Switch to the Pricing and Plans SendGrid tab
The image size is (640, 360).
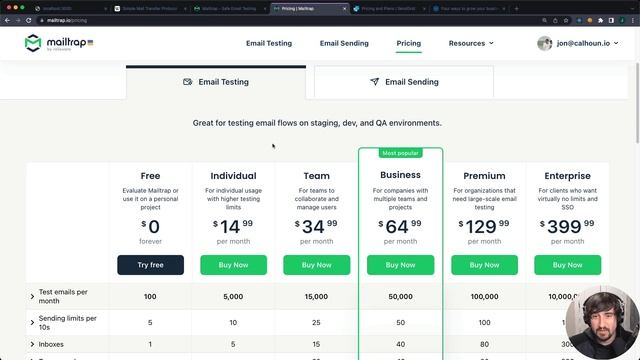(x=389, y=9)
